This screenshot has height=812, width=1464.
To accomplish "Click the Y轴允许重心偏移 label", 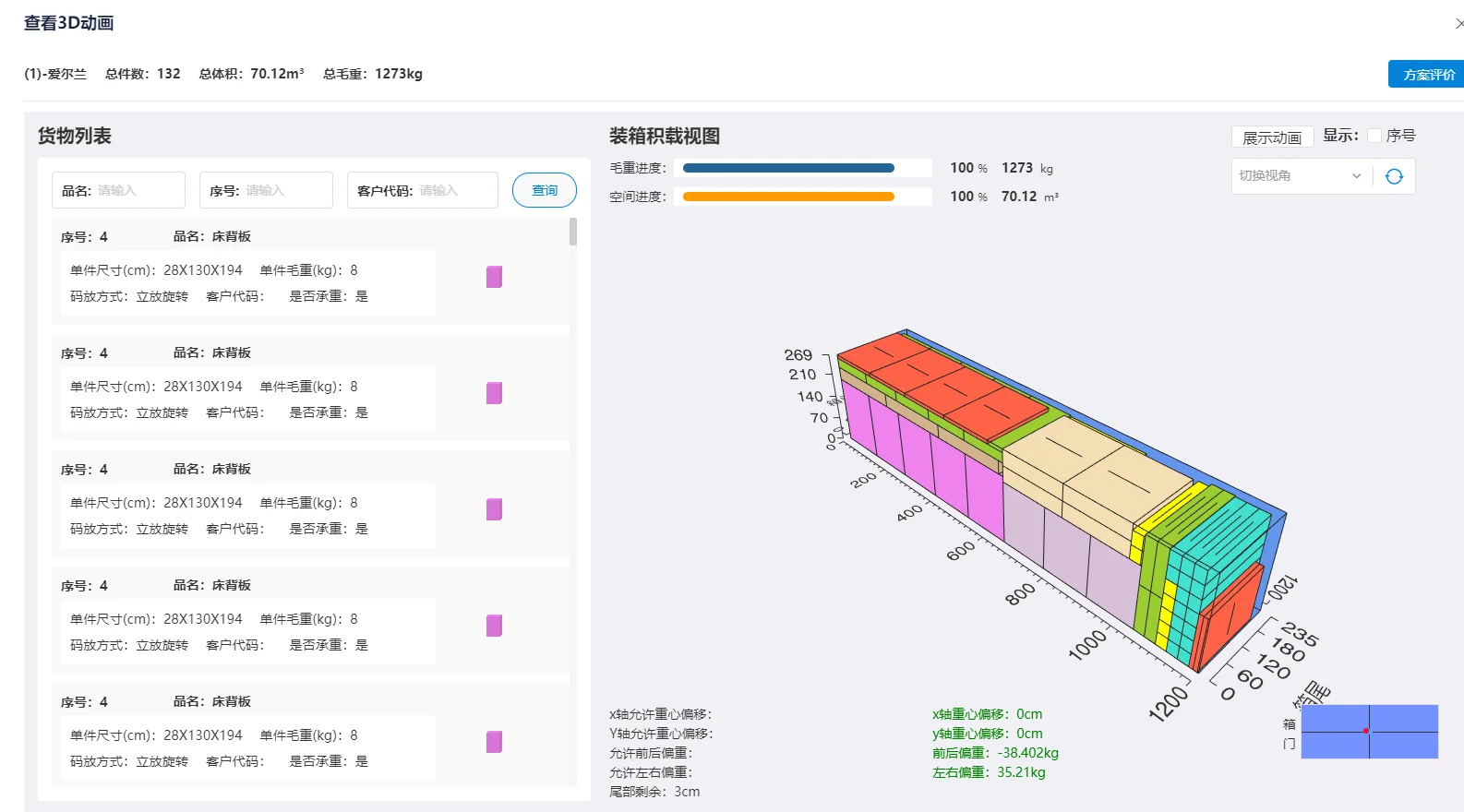I will [661, 734].
